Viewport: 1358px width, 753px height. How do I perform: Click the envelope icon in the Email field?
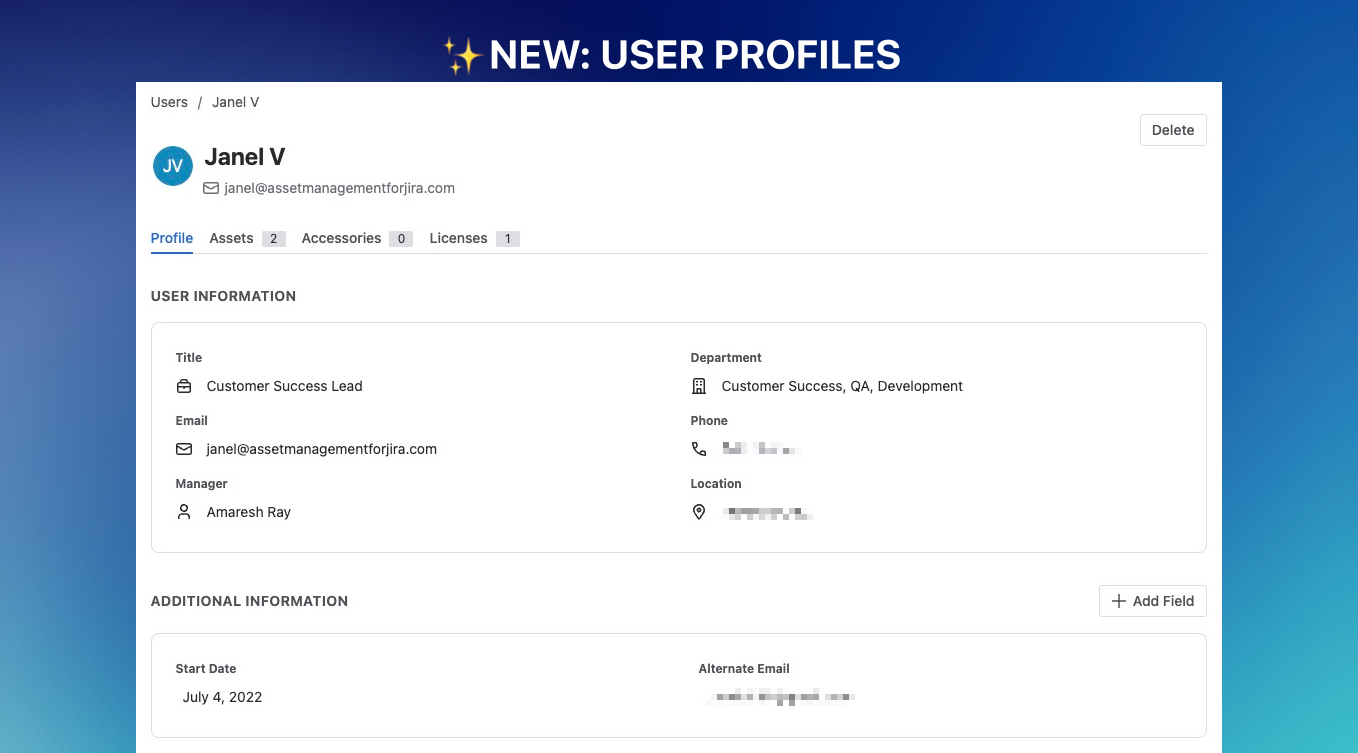click(184, 449)
